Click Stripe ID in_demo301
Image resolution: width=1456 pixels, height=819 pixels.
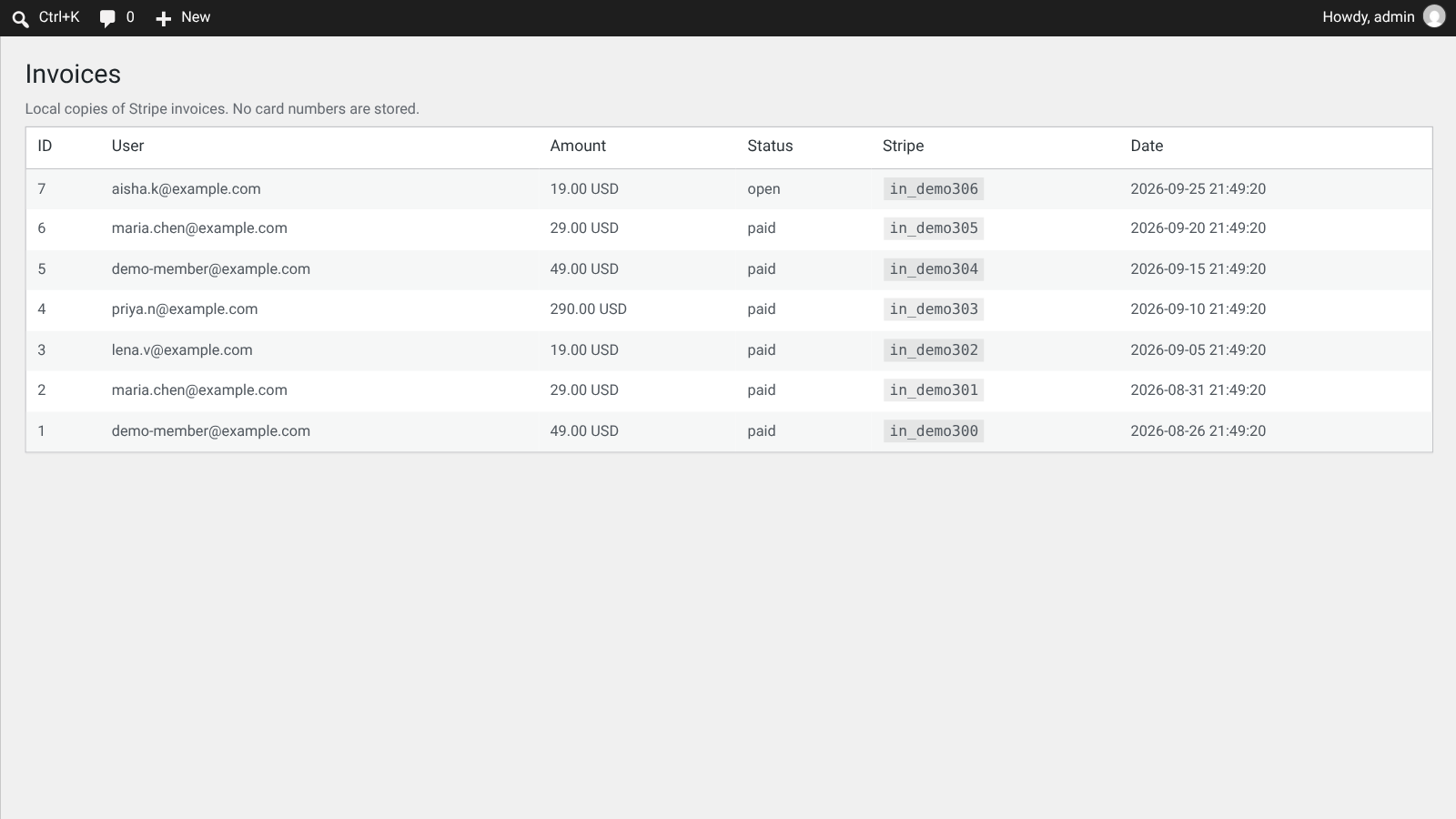click(934, 390)
